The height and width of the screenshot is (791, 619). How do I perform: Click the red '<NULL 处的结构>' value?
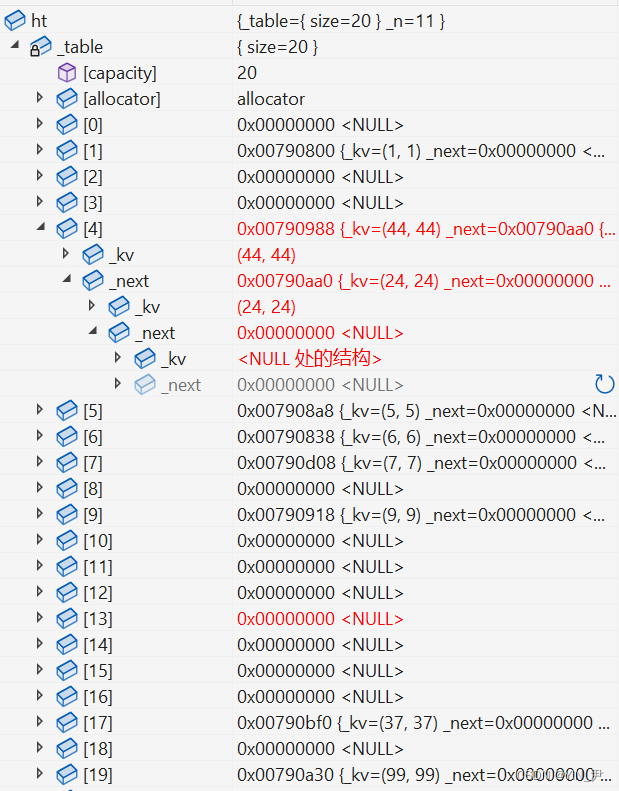(309, 359)
